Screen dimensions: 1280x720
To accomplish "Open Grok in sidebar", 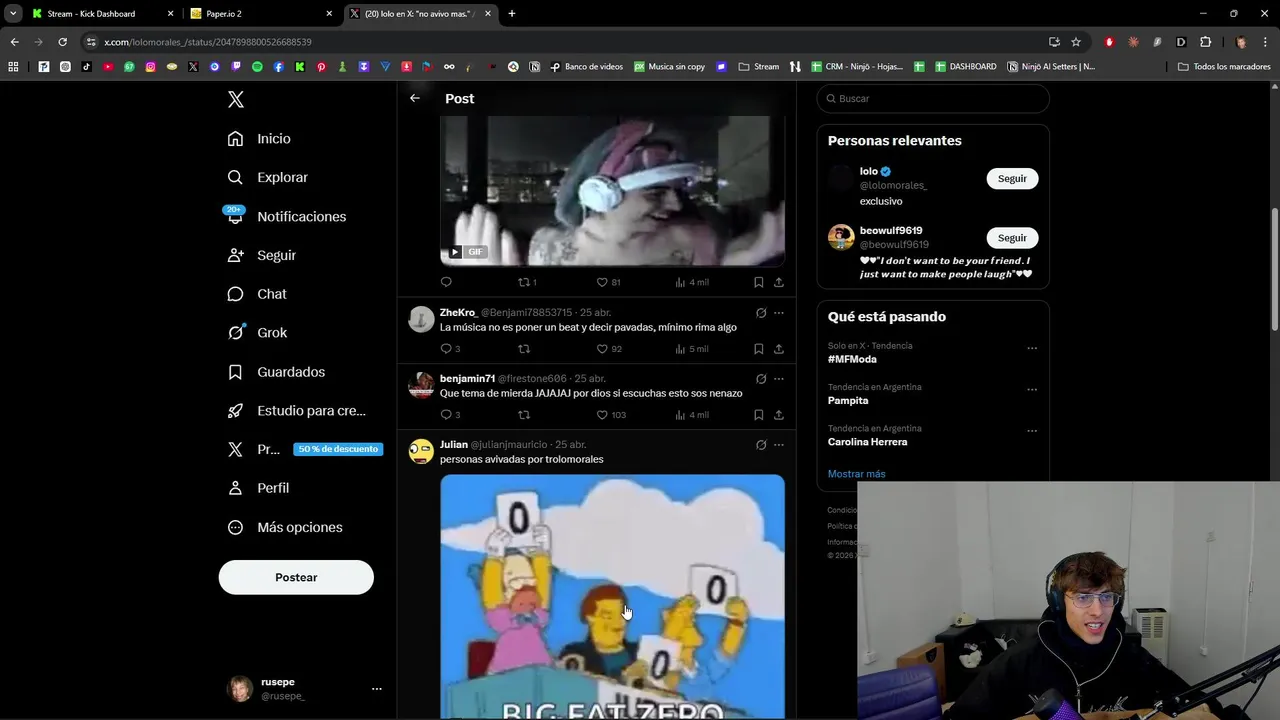I will 257,333.
